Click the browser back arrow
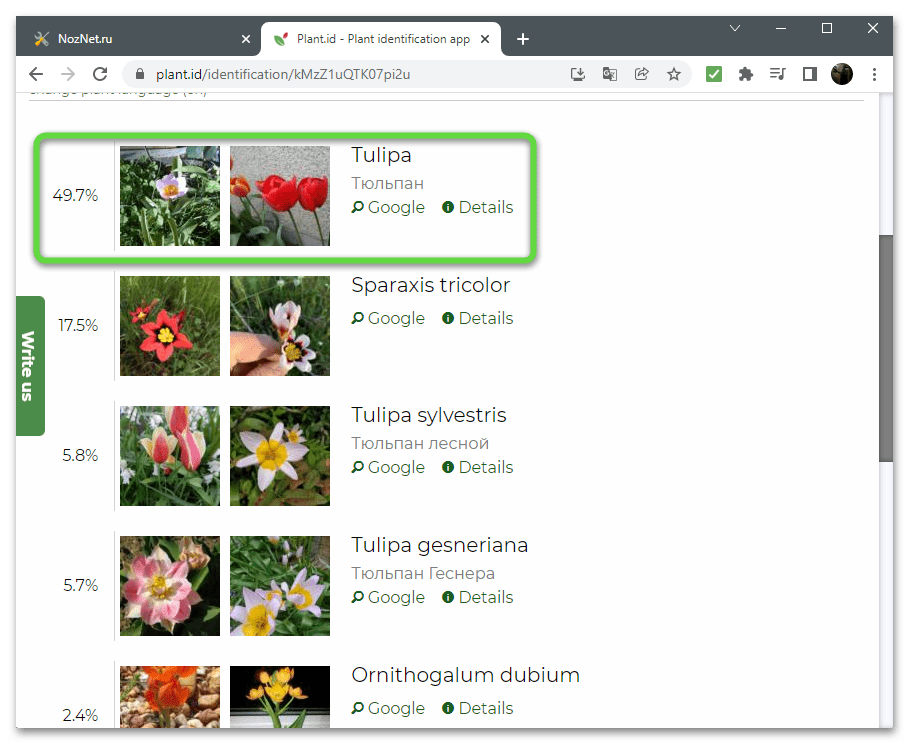The width and height of the screenshot is (909, 744). [x=36, y=74]
